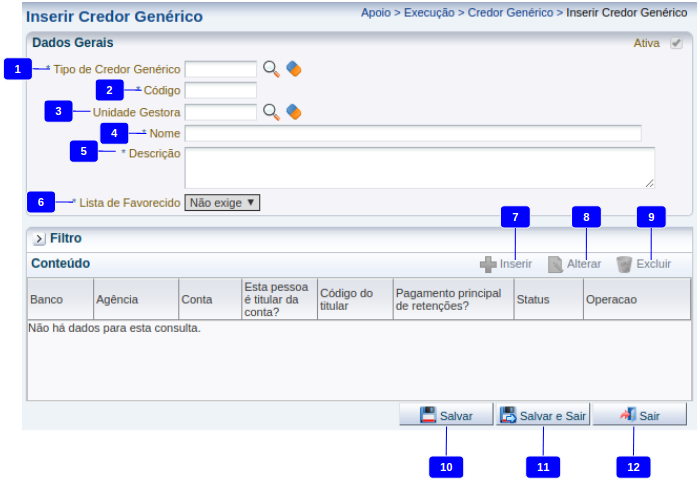Clear Unidade Gestora with the eraser icon
This screenshot has height=481, width=698.
293,112
